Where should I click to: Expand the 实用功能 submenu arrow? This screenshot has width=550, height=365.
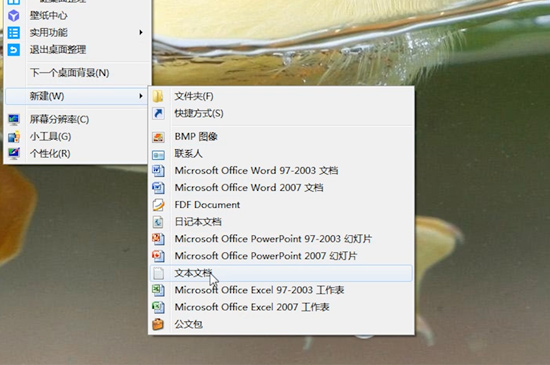click(x=141, y=32)
